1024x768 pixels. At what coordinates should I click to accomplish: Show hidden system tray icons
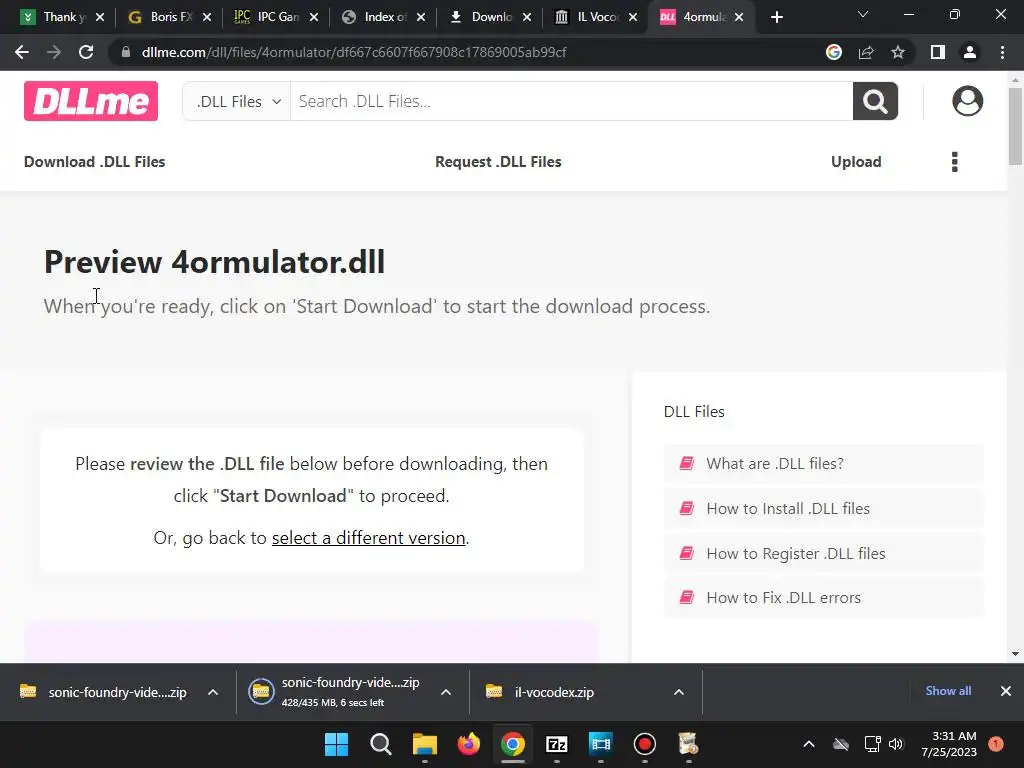808,744
